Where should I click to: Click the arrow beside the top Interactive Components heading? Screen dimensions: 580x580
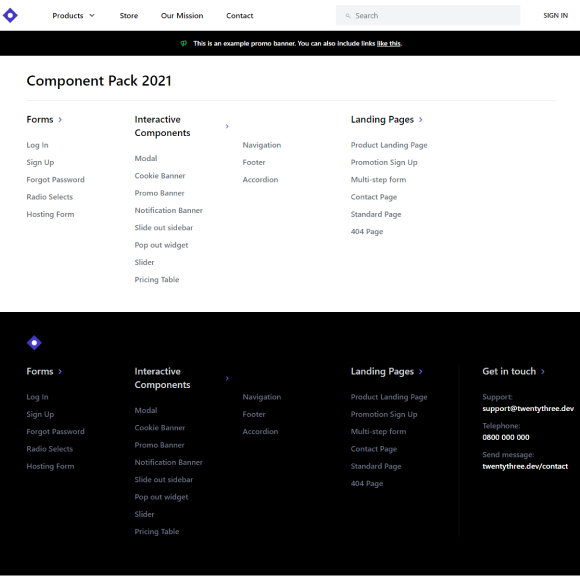click(x=227, y=126)
